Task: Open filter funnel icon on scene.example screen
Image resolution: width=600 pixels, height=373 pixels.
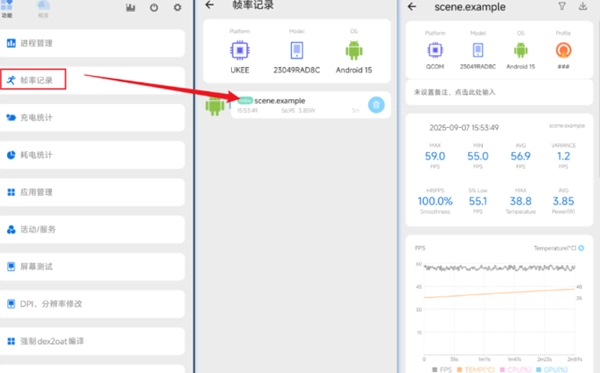Action: click(562, 6)
